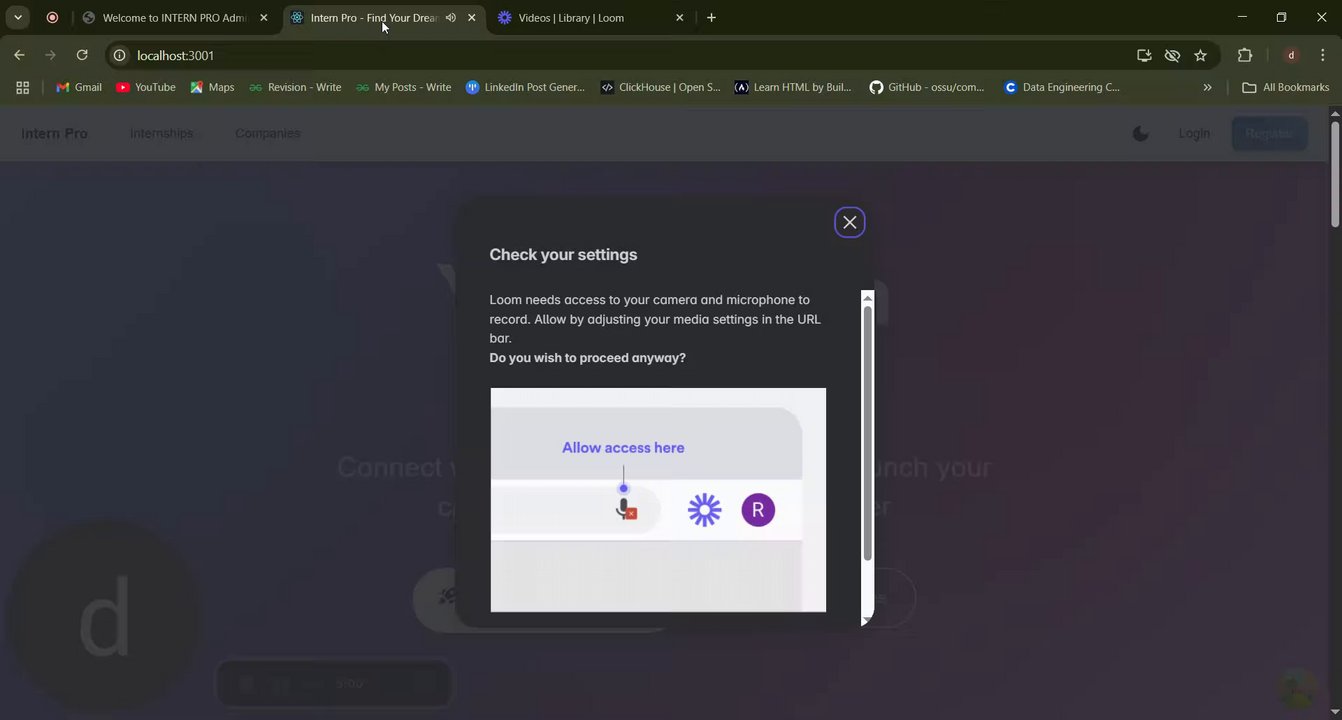Focus the localhost:3001 address bar
Image resolution: width=1342 pixels, height=720 pixels.
pyautogui.click(x=620, y=55)
